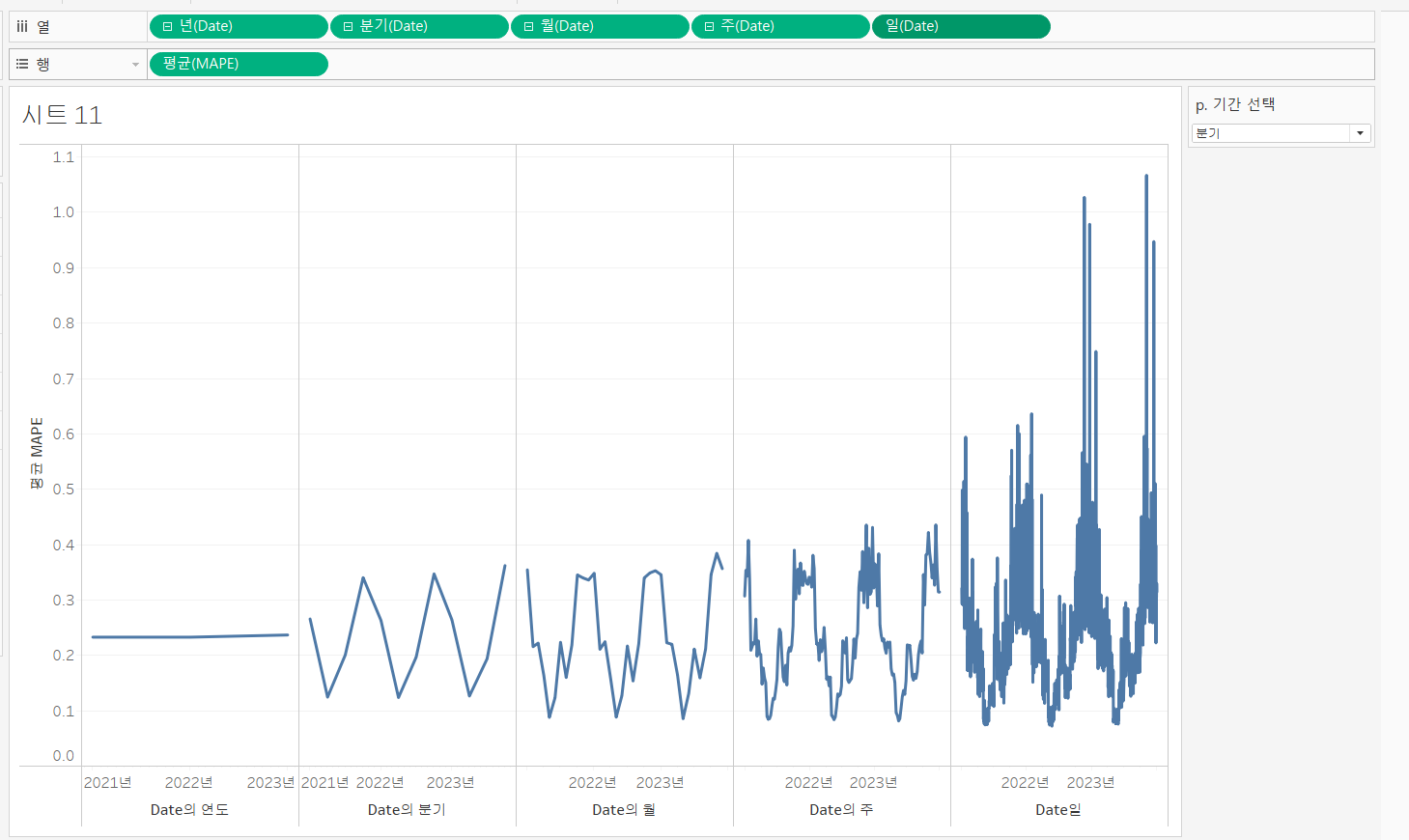Collapse the 년(Date) pill minus icon
This screenshot has width=1409, height=840.
tap(168, 27)
